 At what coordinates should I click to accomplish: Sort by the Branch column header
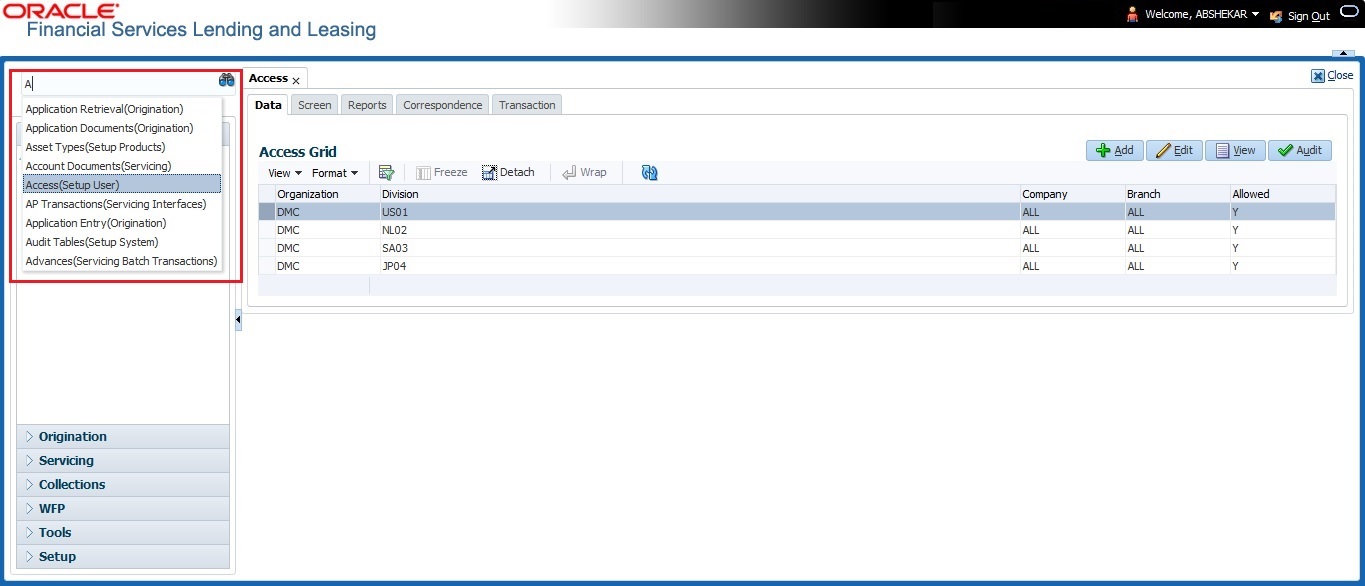(1176, 194)
